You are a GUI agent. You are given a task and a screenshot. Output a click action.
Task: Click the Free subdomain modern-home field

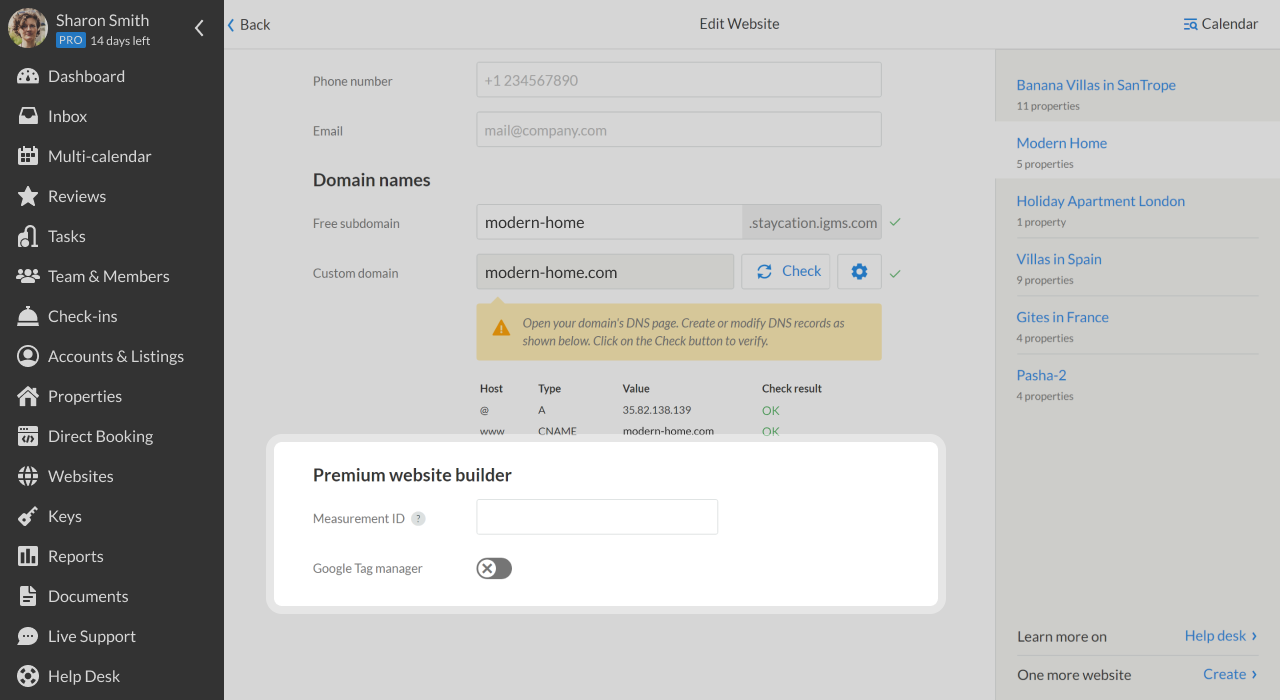609,222
